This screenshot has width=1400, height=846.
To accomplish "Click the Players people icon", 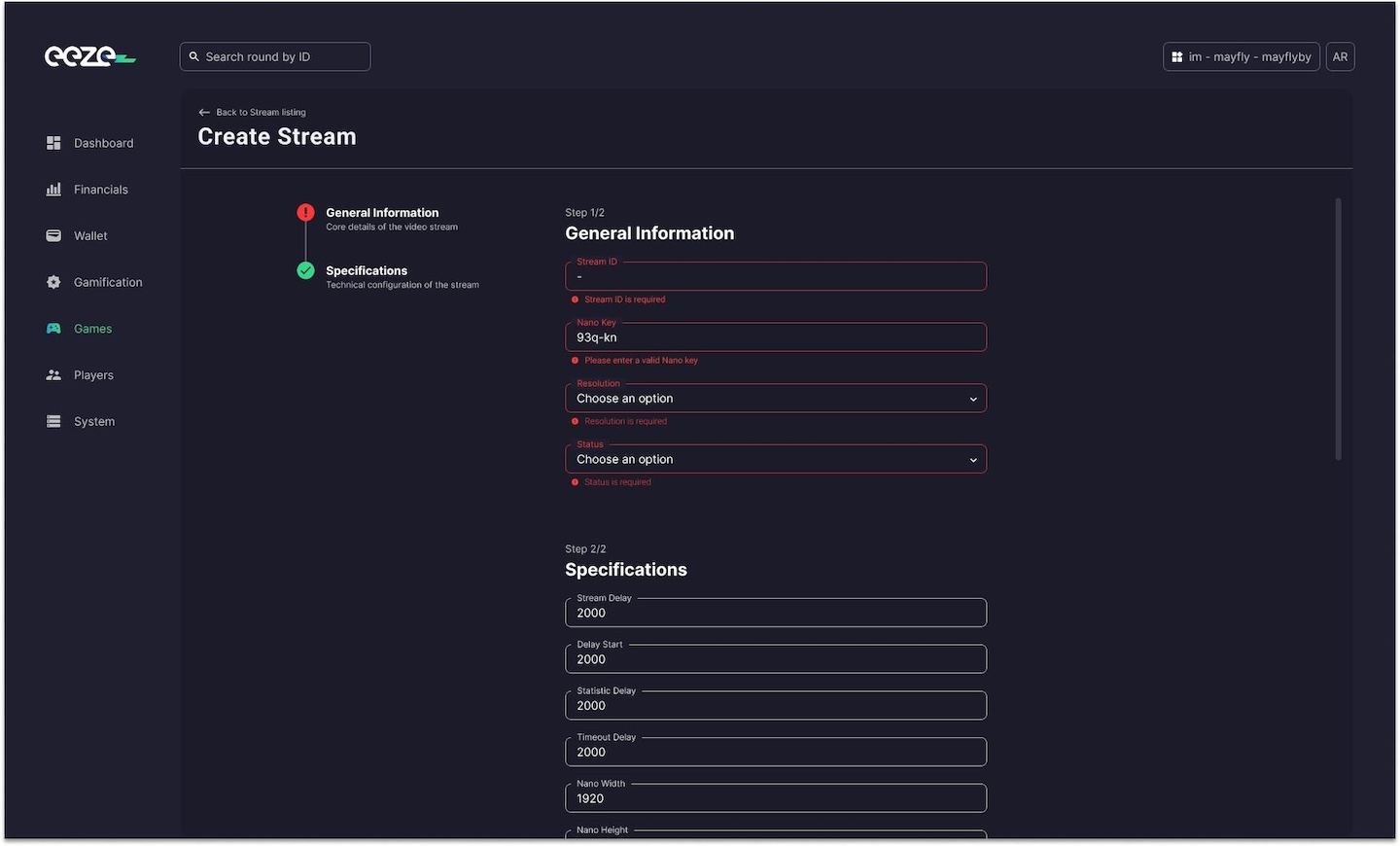I will pos(53,375).
